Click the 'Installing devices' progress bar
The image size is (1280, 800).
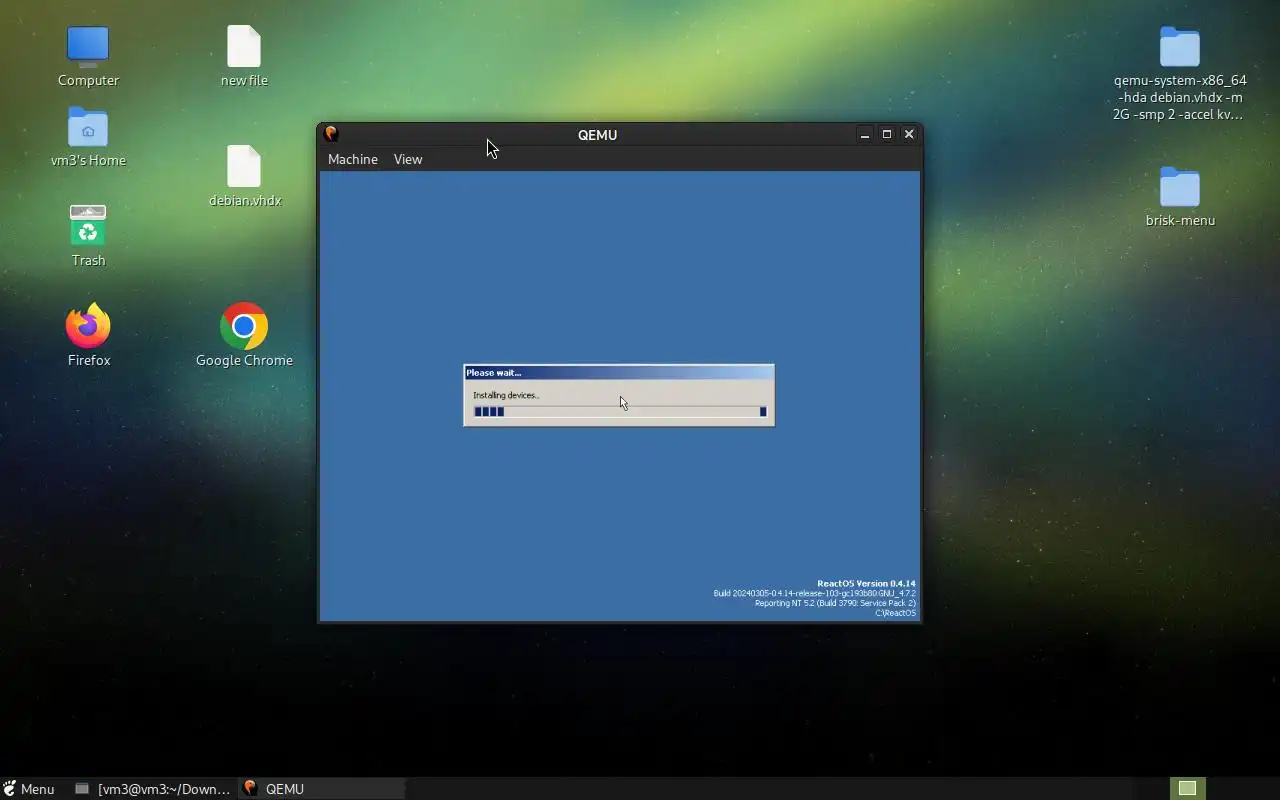point(620,412)
